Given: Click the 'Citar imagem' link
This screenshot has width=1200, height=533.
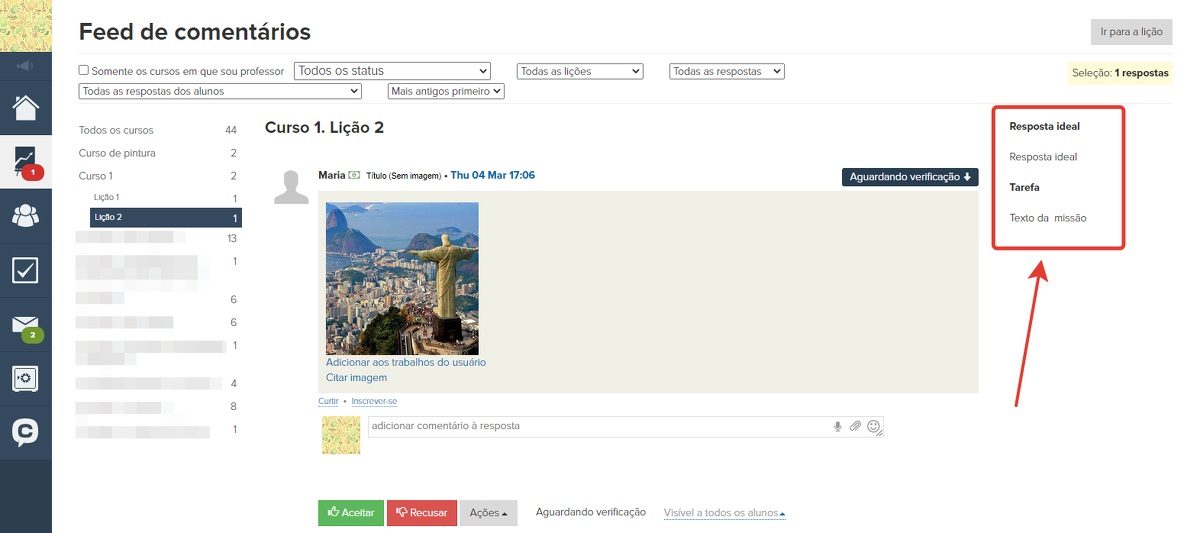Looking at the screenshot, I should [x=356, y=378].
